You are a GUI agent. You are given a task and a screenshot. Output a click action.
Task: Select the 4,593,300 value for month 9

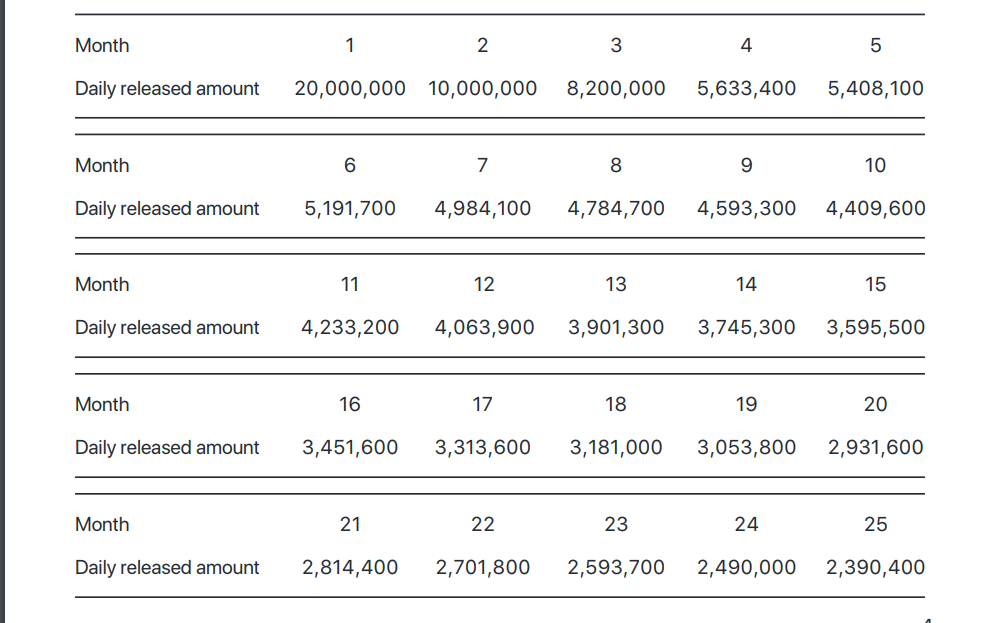pos(746,209)
